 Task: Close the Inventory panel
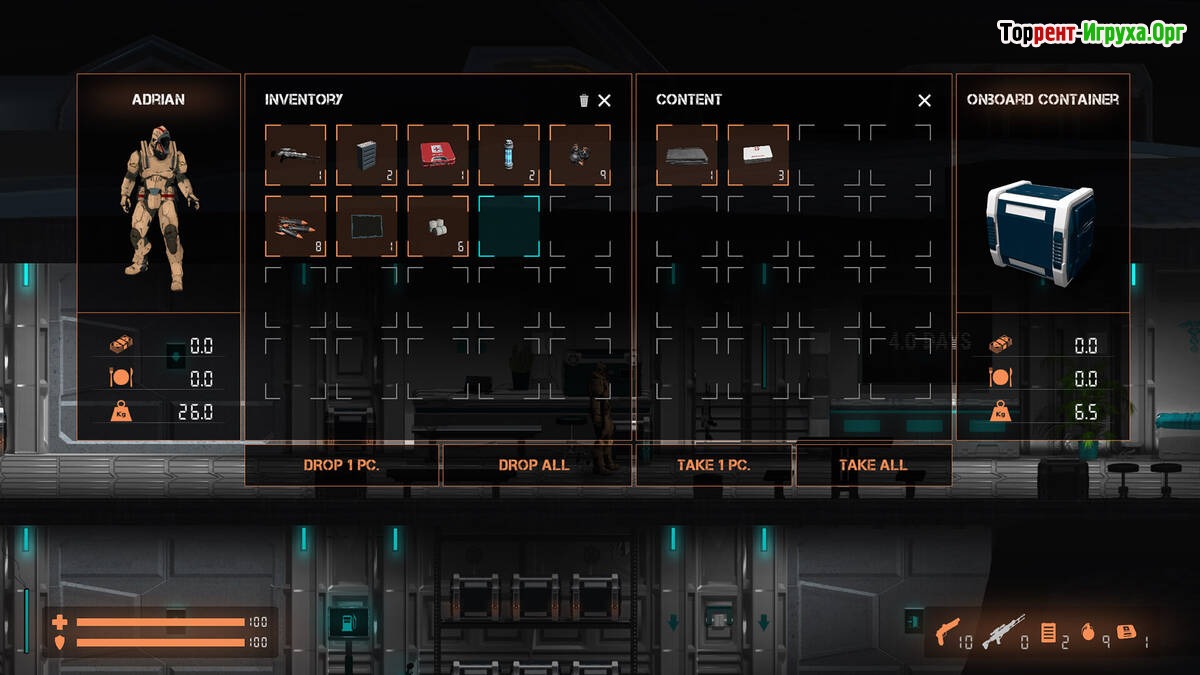click(x=605, y=100)
